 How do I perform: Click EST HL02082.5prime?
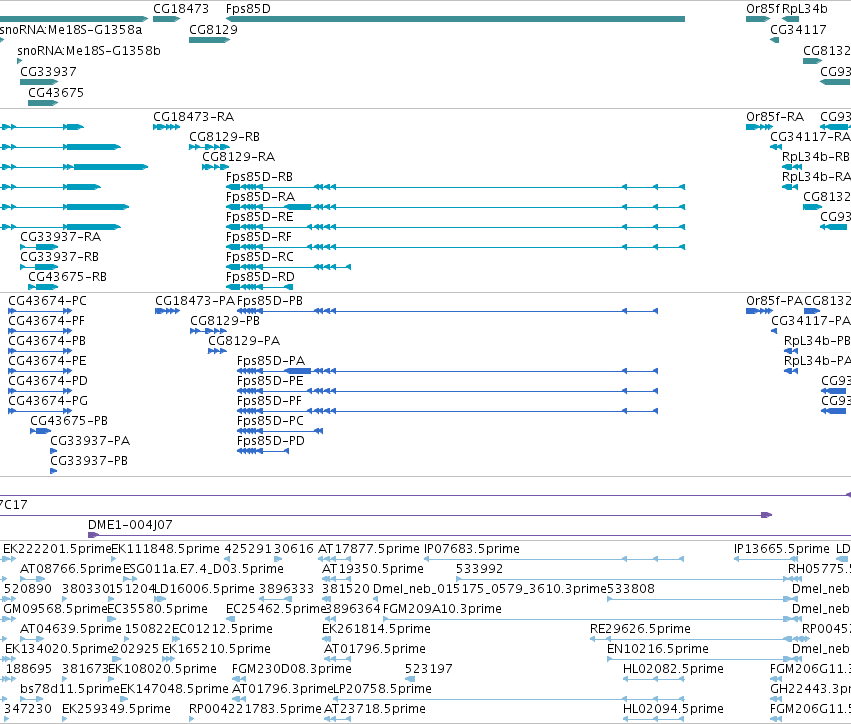674,669
